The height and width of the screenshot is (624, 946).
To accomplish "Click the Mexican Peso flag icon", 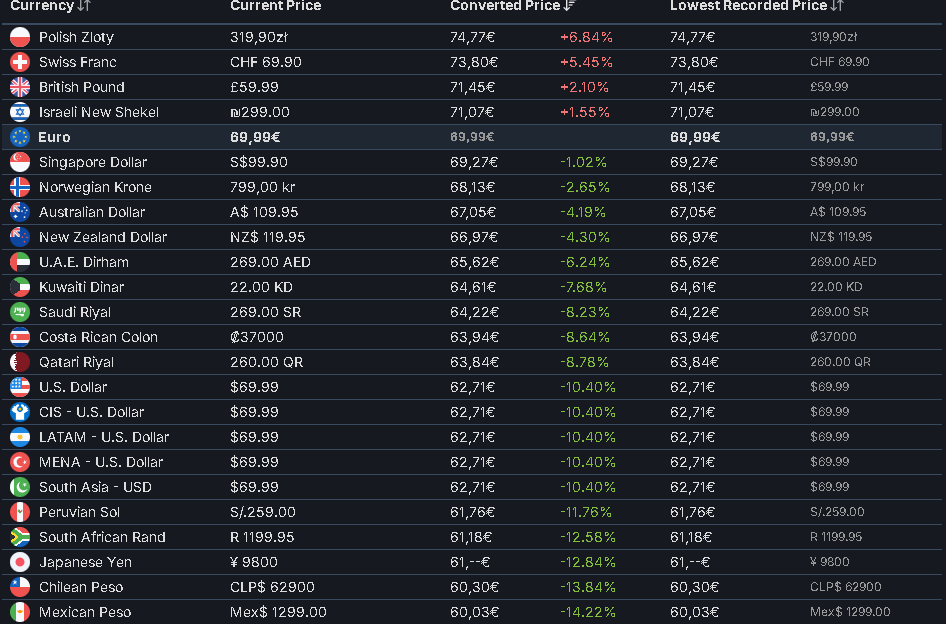I will (20, 612).
